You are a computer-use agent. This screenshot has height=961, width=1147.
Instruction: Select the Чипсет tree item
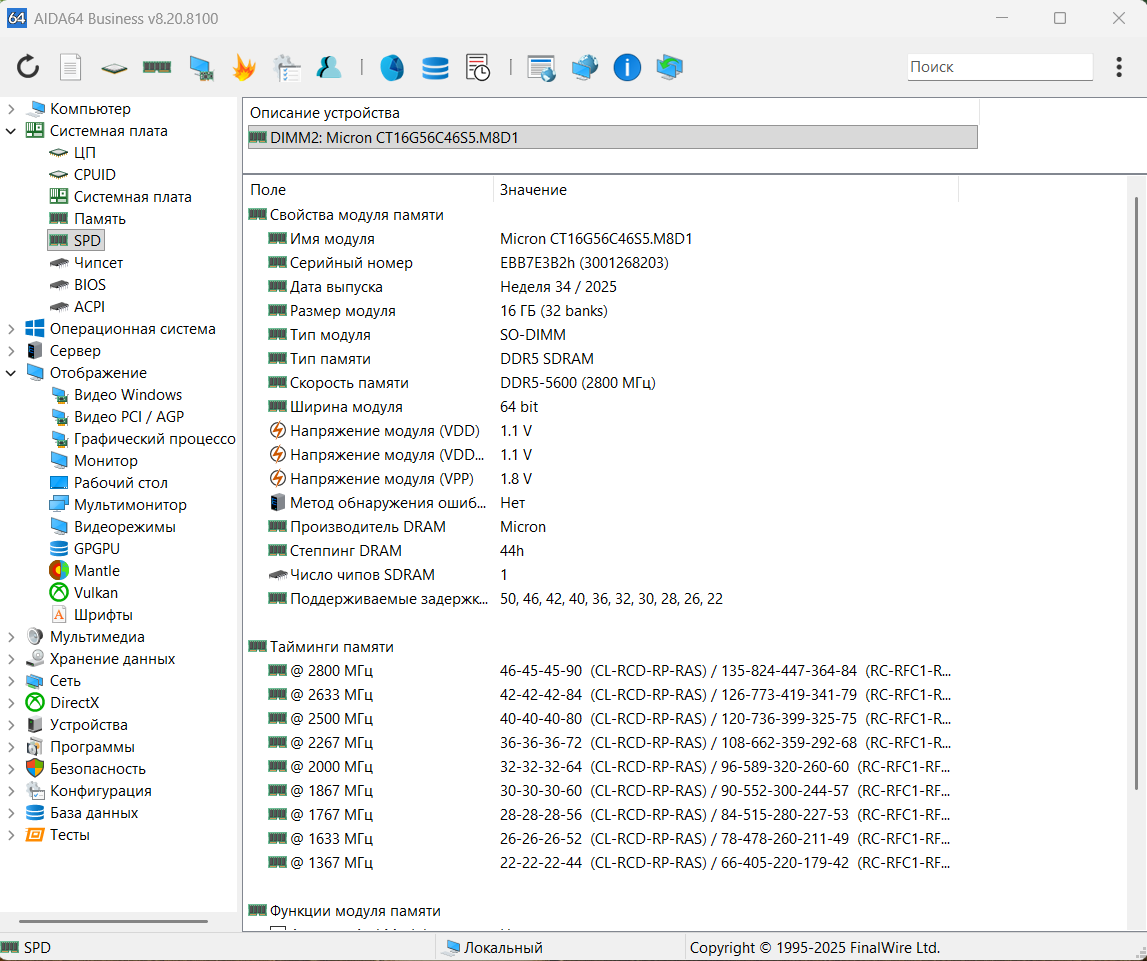coord(98,263)
